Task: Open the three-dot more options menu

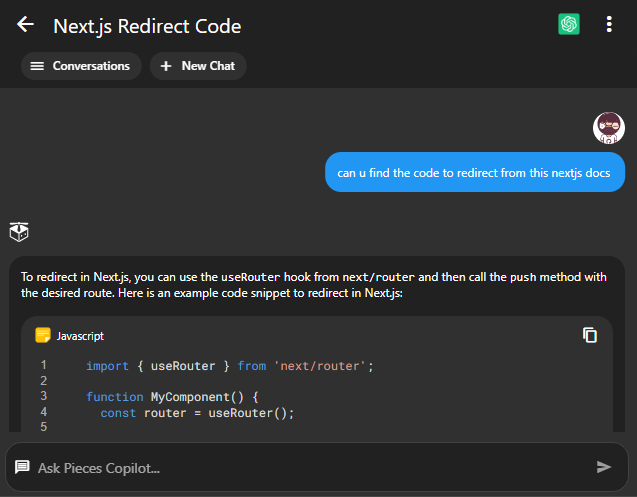Action: coord(609,25)
